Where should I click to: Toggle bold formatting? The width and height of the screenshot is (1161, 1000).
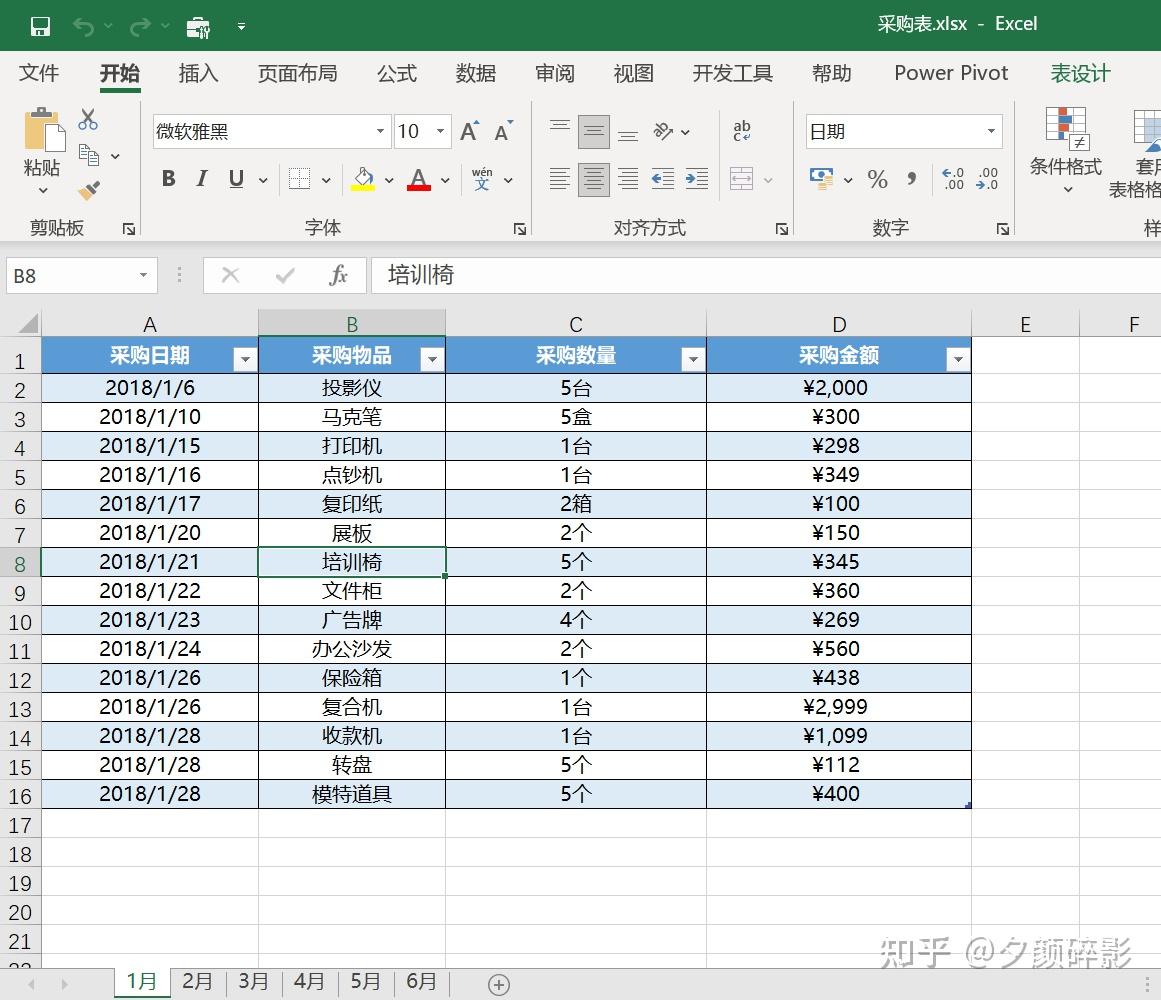click(x=168, y=178)
